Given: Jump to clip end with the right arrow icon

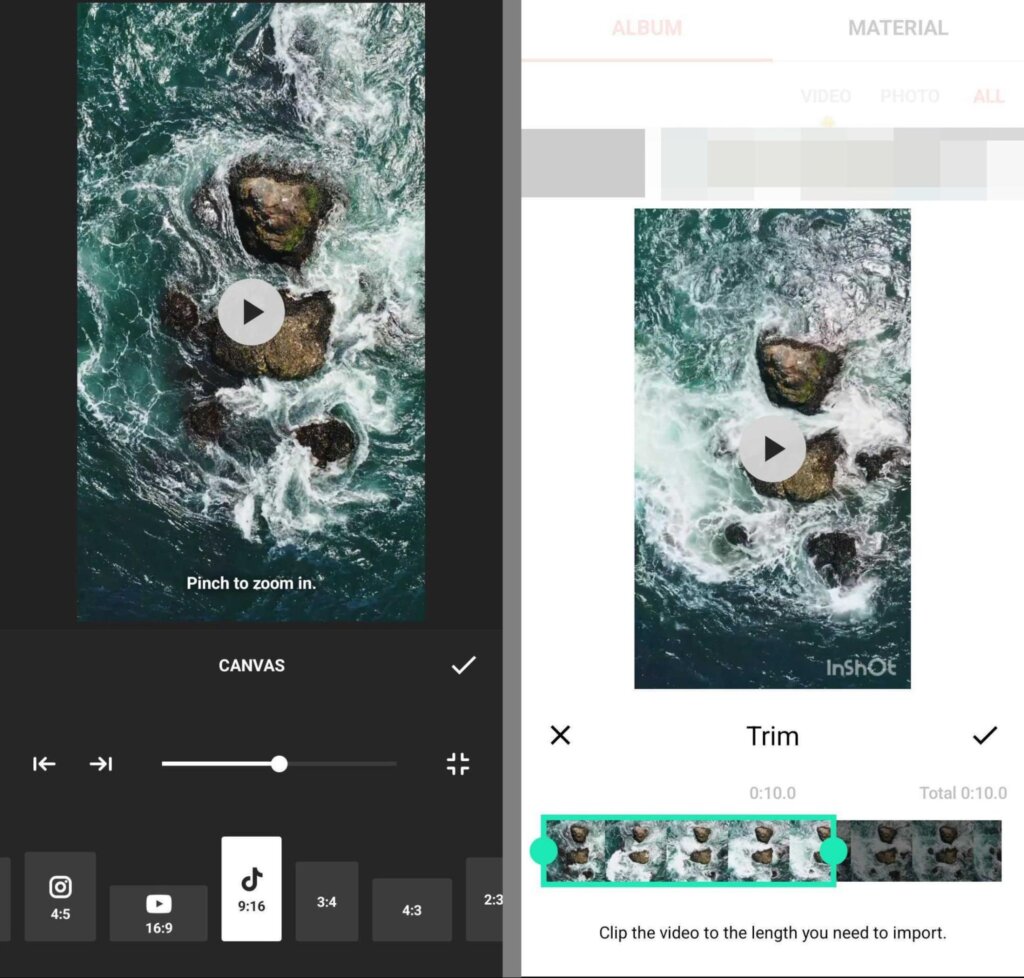Looking at the screenshot, I should pyautogui.click(x=101, y=764).
